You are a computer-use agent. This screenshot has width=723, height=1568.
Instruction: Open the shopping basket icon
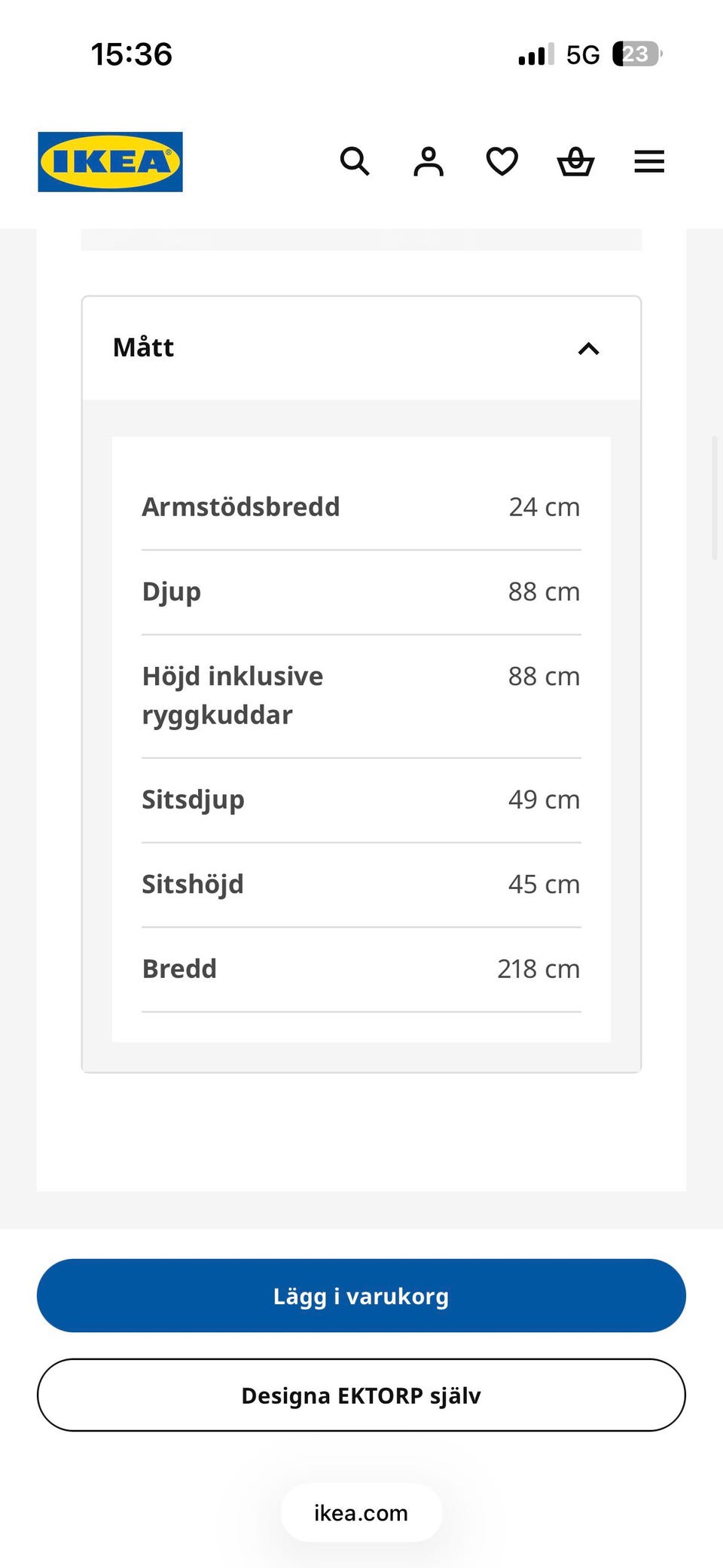click(576, 161)
